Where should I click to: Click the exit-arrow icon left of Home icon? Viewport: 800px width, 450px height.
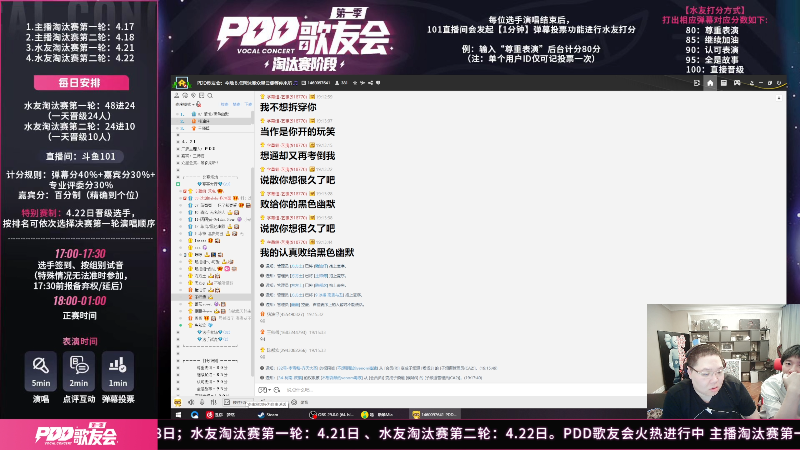[696, 83]
